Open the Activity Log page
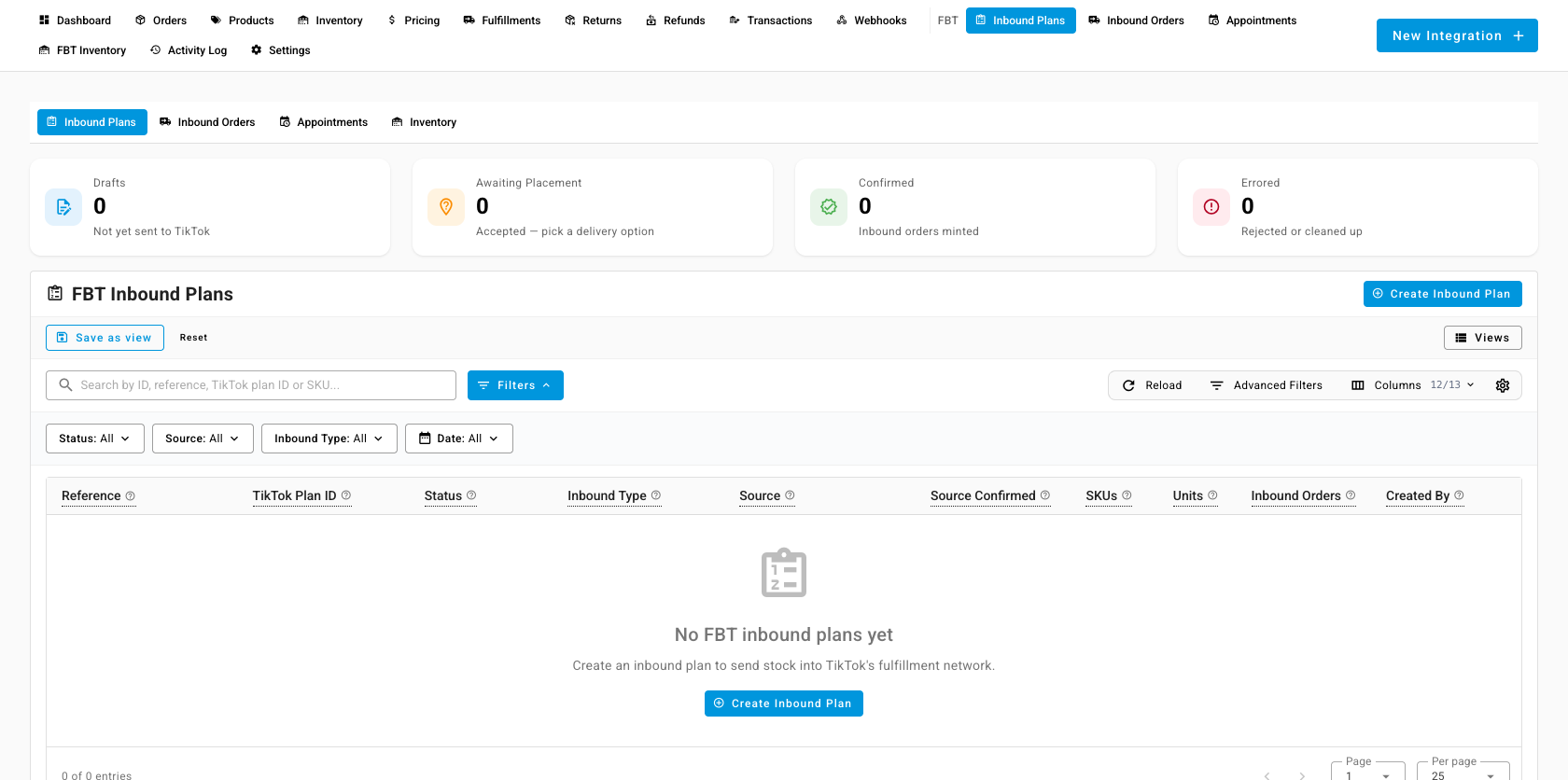 (189, 50)
